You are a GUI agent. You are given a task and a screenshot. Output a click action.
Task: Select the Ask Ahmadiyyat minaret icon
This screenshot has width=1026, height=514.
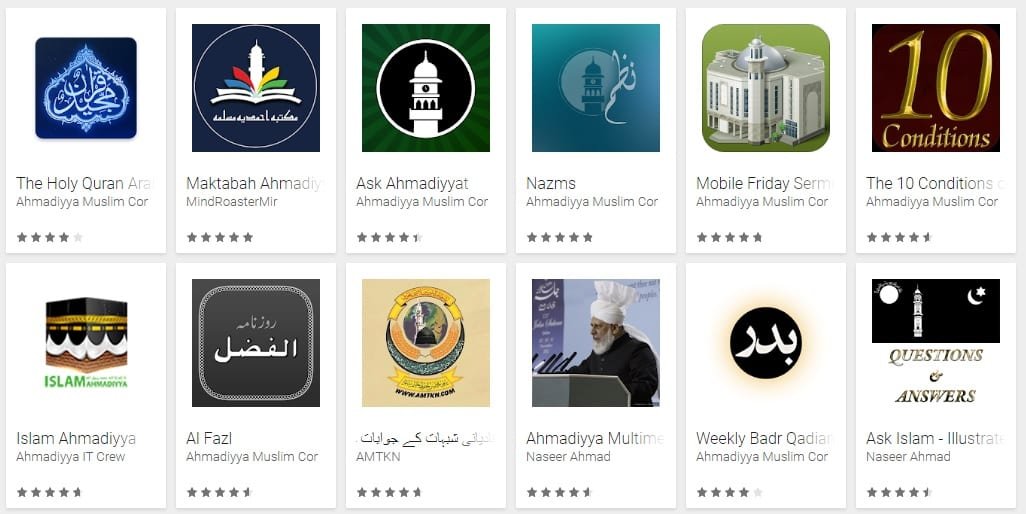(x=426, y=88)
